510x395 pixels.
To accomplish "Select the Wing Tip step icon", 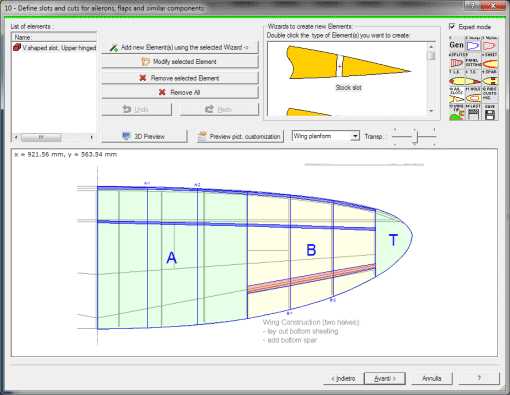I will click(x=457, y=112).
